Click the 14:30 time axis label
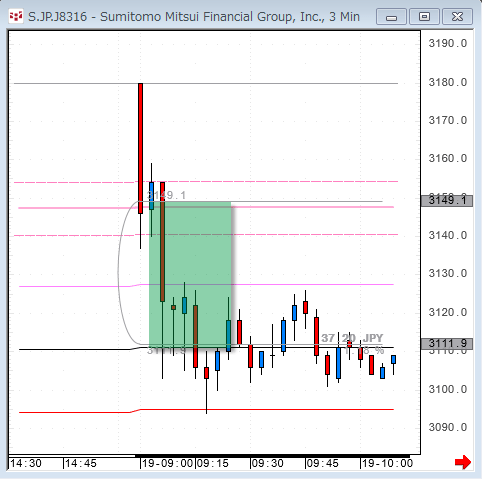Viewport: 482px width, 479px height. point(26,463)
